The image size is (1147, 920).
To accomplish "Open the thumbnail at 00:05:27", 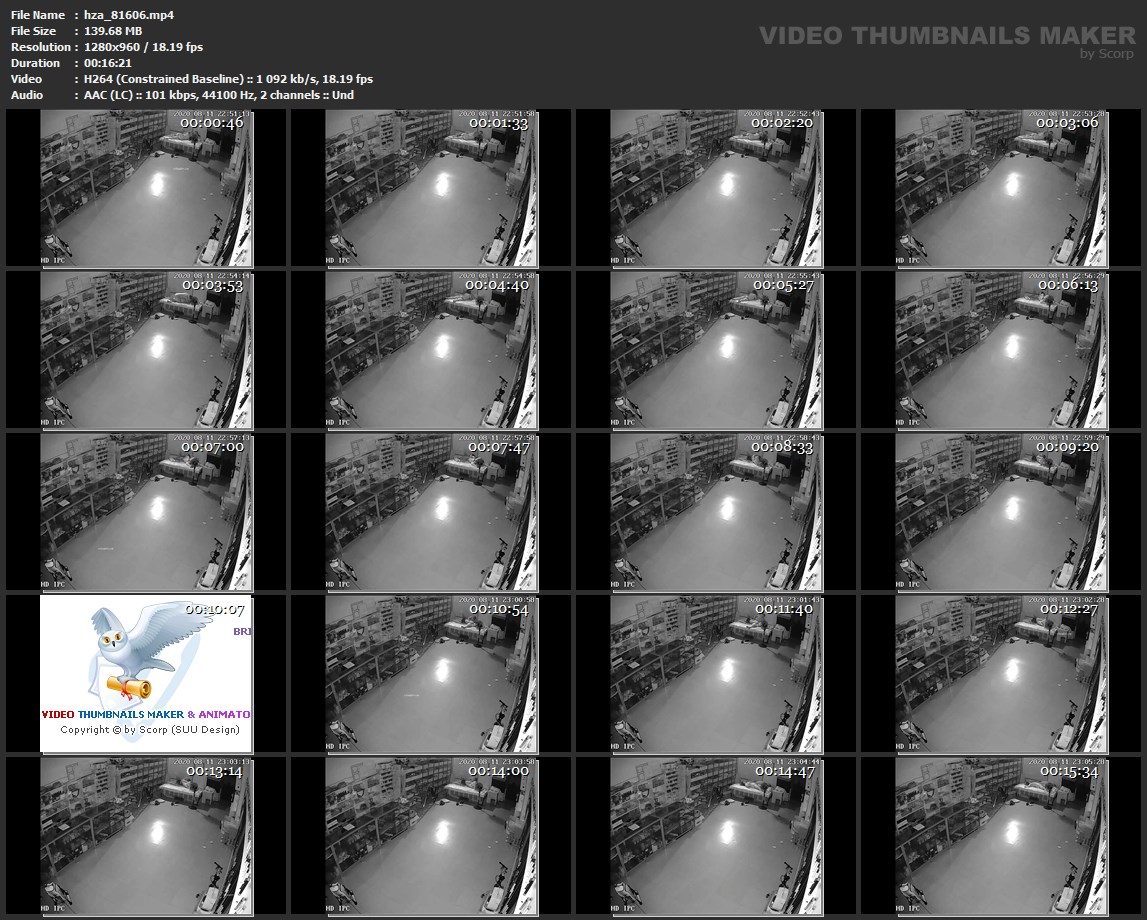I will point(715,349).
